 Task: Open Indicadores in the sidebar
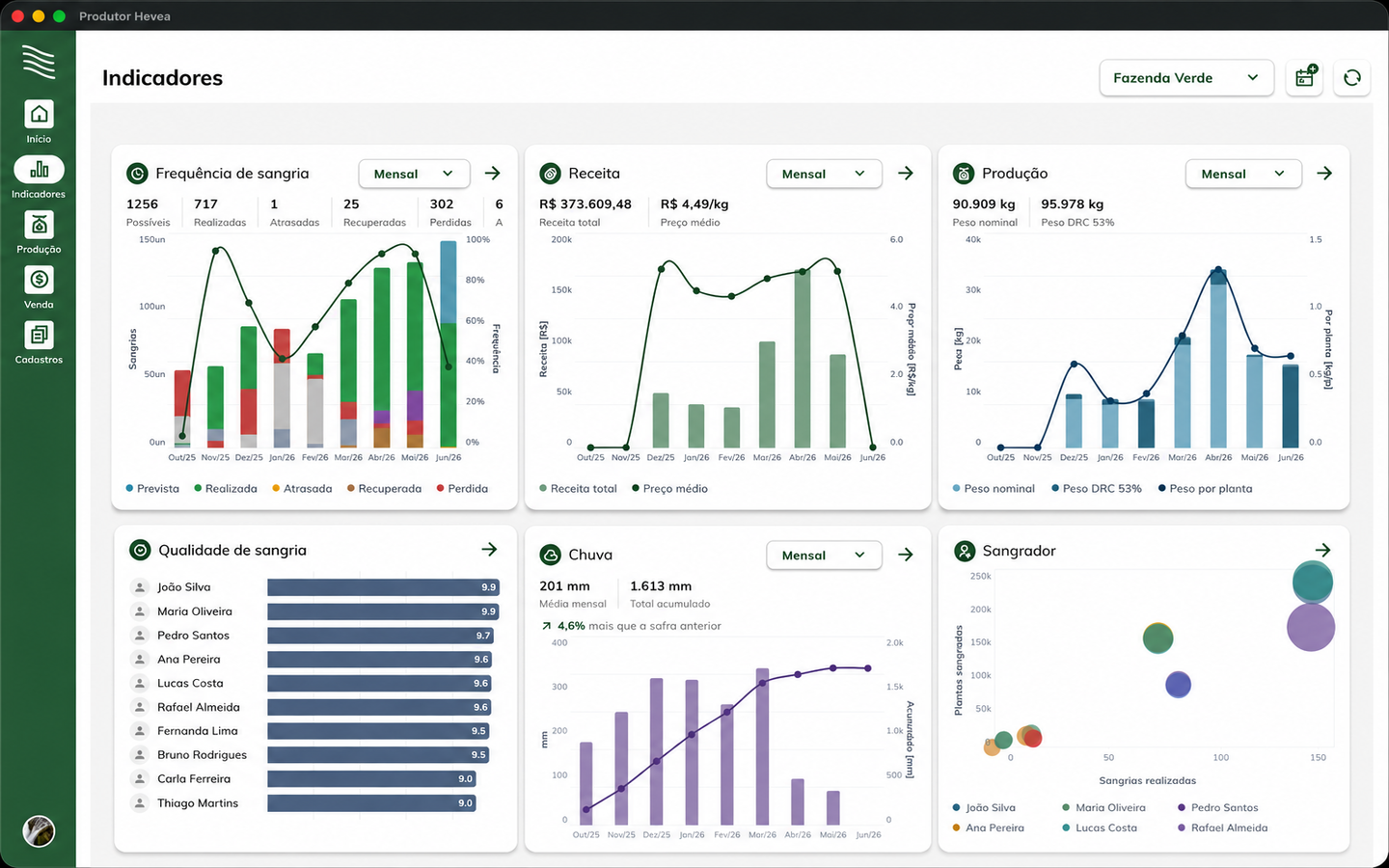coord(39,177)
